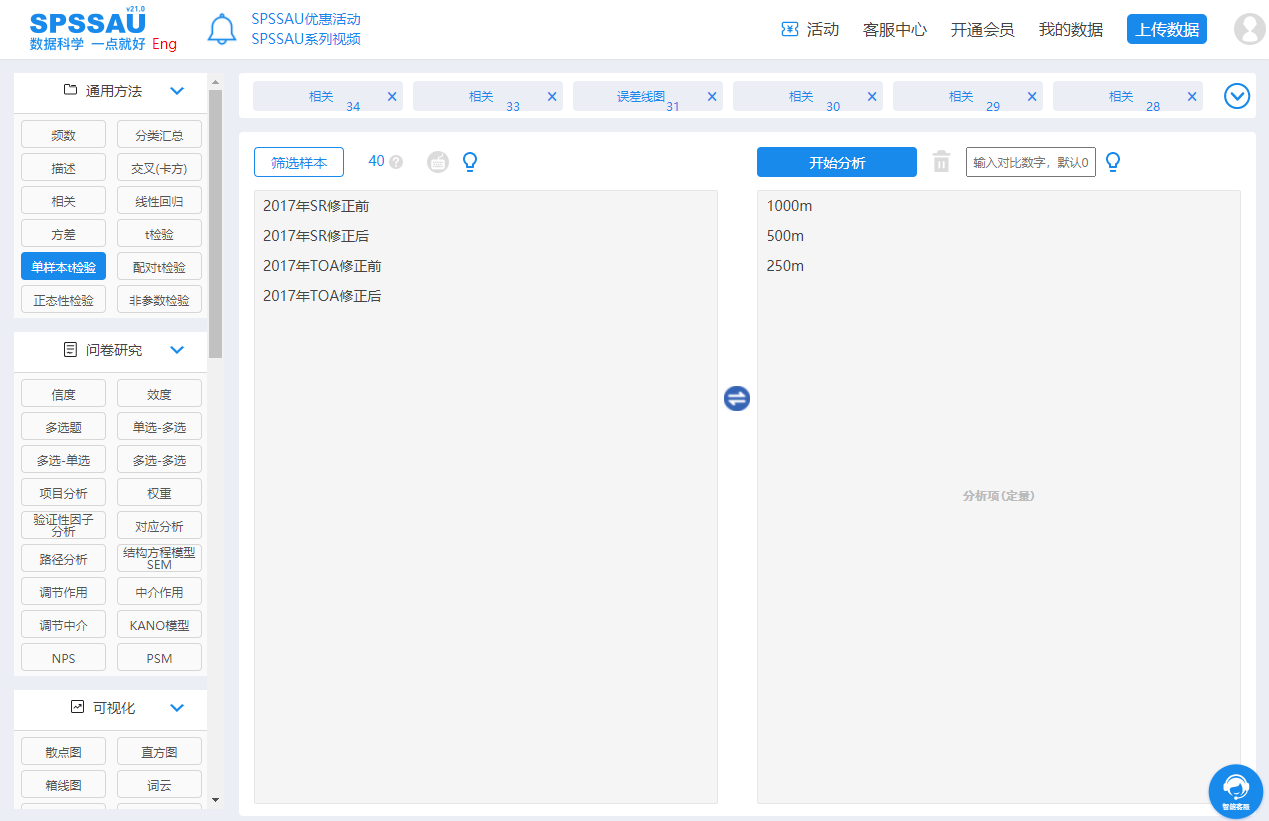
Task: Click the user avatar icon top right
Action: (x=1248, y=29)
